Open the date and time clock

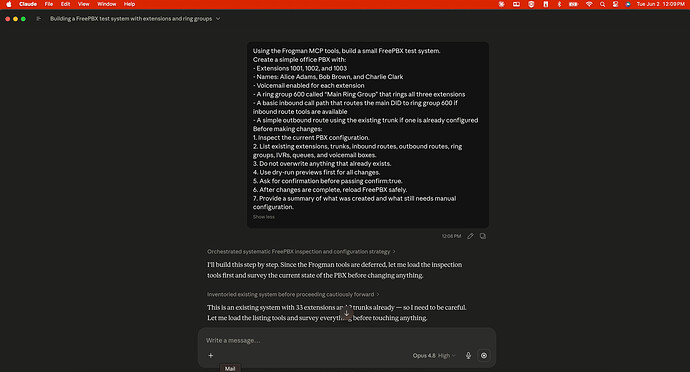661,4
